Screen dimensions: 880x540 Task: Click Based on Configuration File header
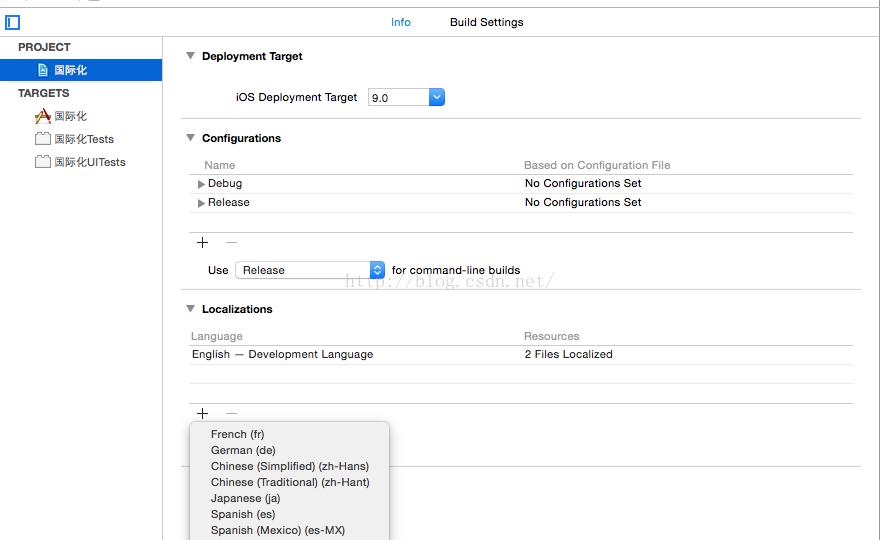point(597,166)
